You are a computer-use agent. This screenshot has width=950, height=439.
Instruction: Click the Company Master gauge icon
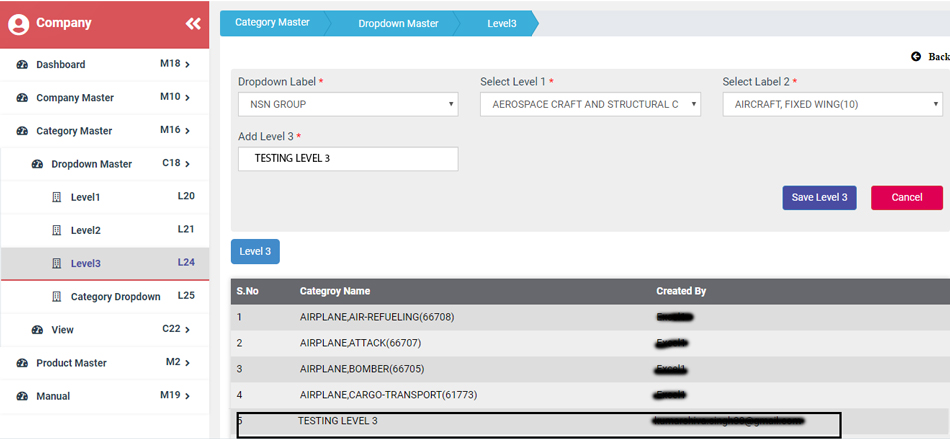tap(22, 98)
